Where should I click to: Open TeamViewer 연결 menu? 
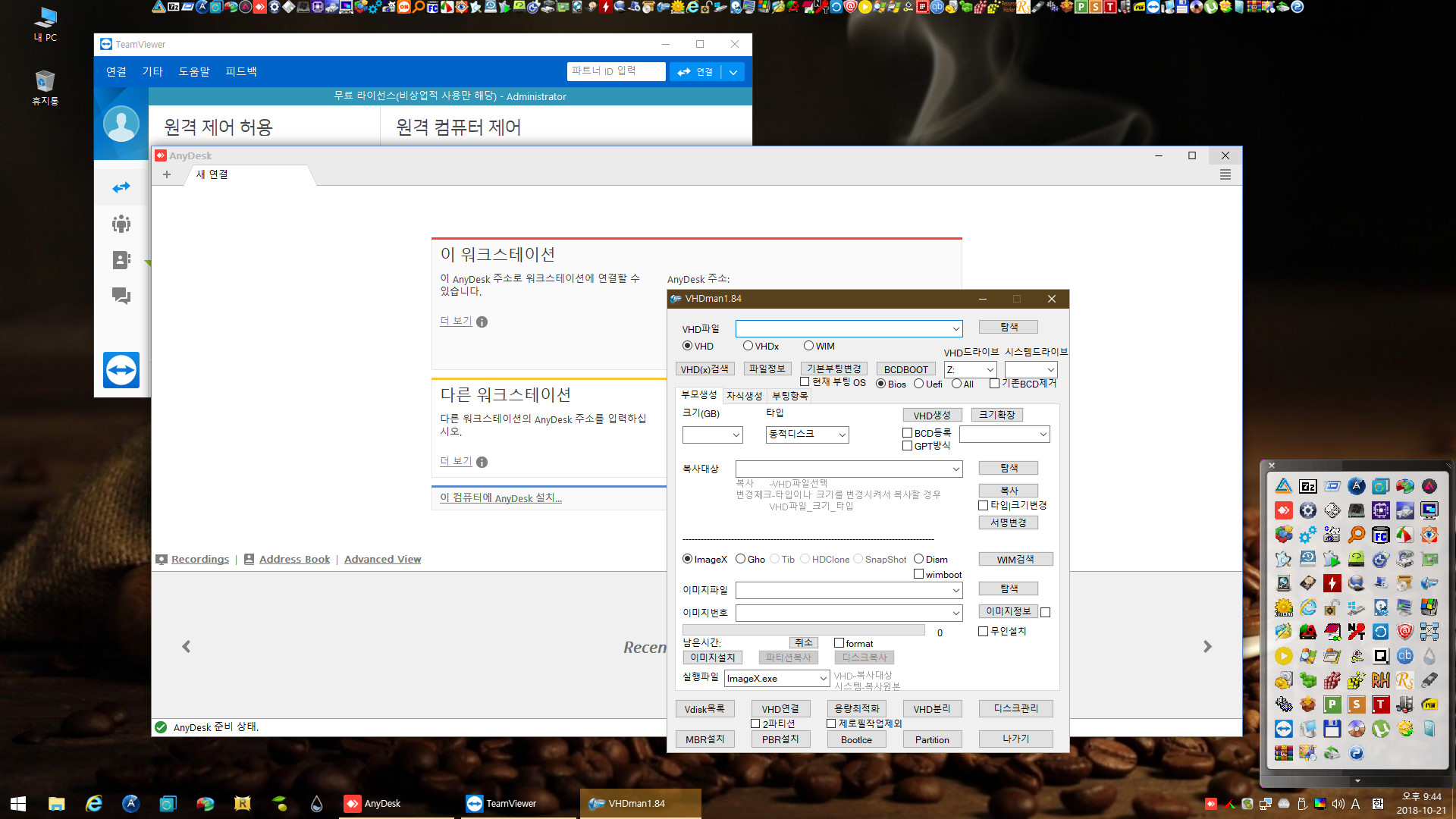point(116,71)
